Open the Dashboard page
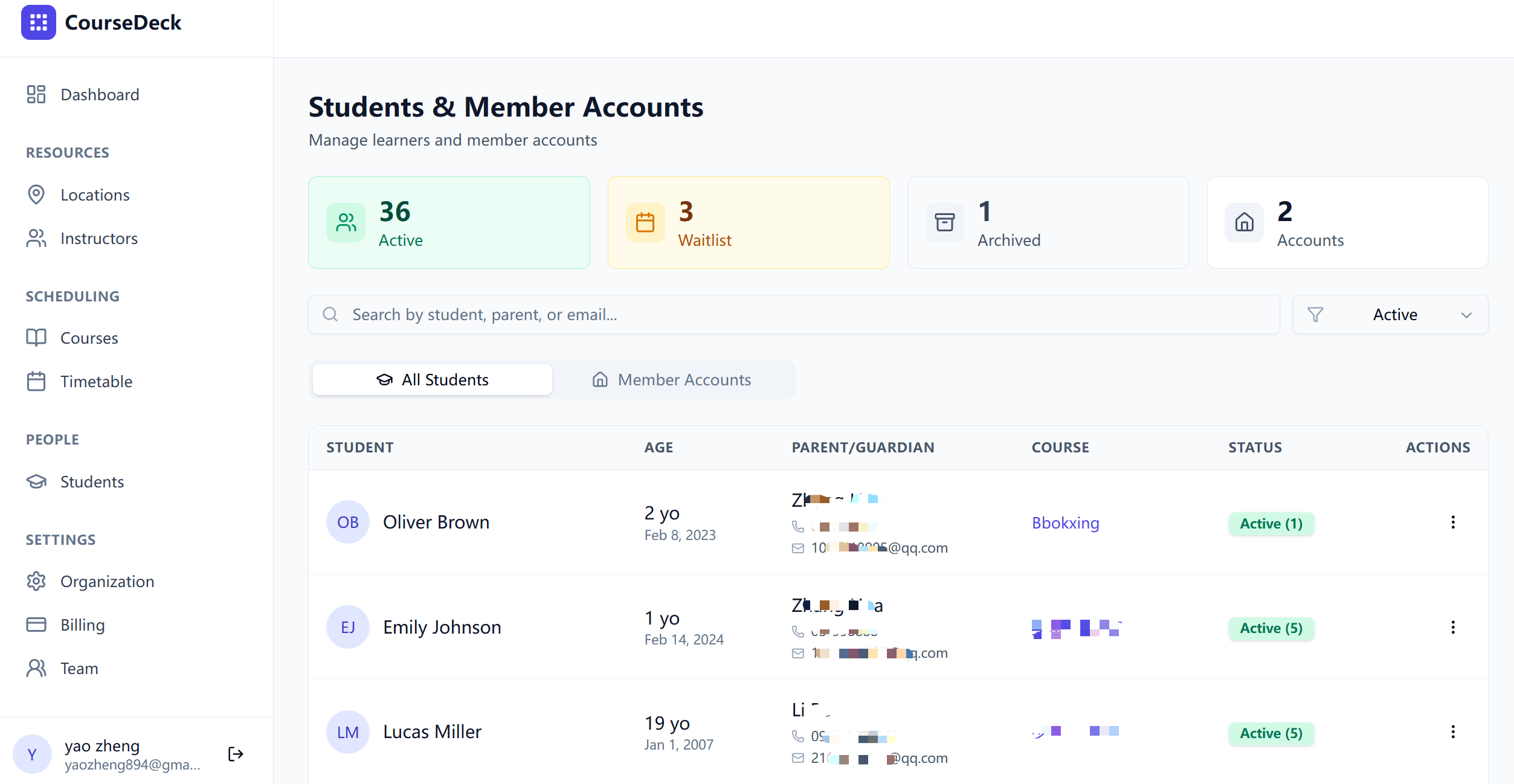This screenshot has height=784, width=1514. pyautogui.click(x=100, y=95)
